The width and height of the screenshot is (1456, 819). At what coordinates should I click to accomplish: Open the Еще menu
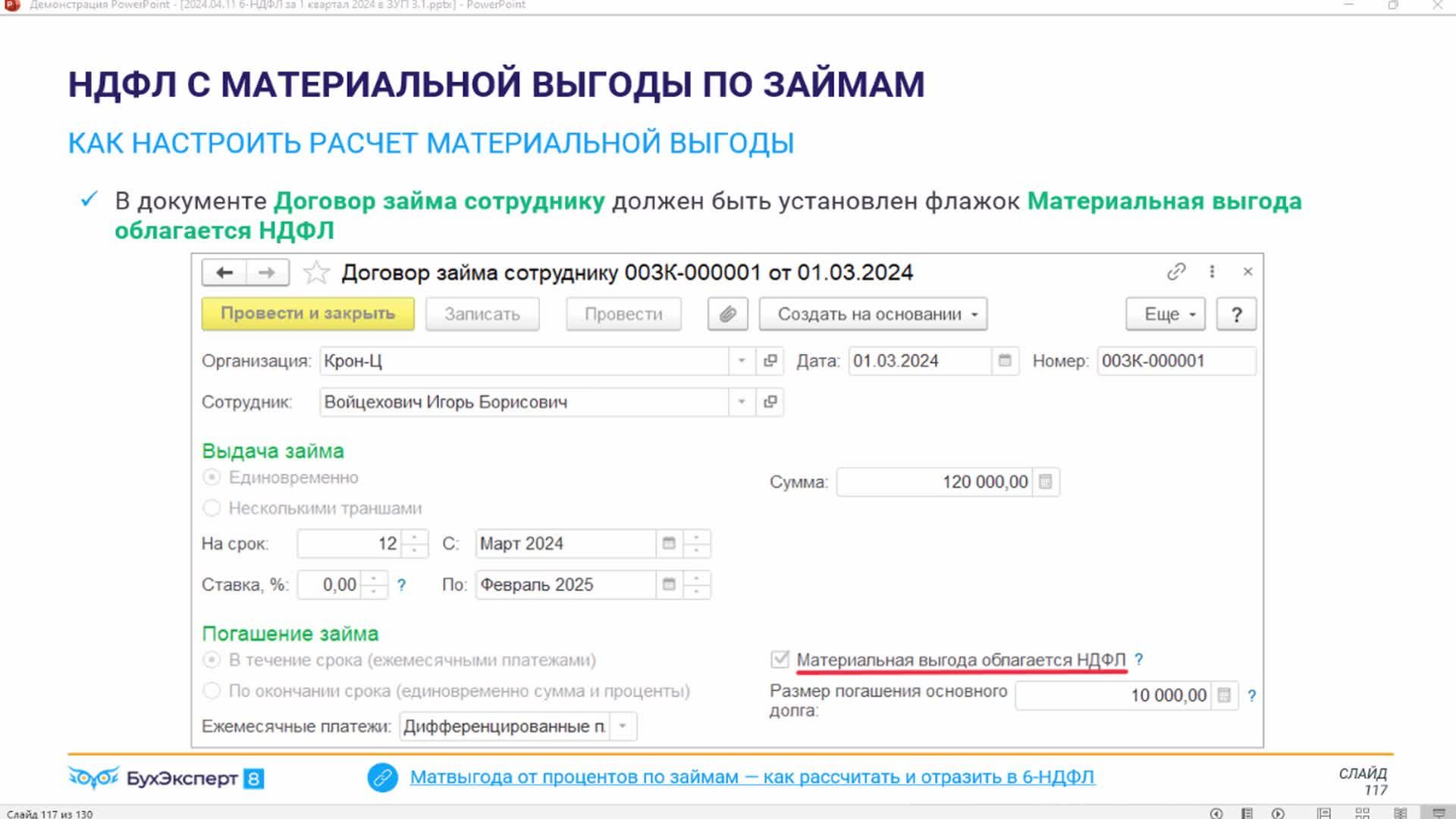1165,314
